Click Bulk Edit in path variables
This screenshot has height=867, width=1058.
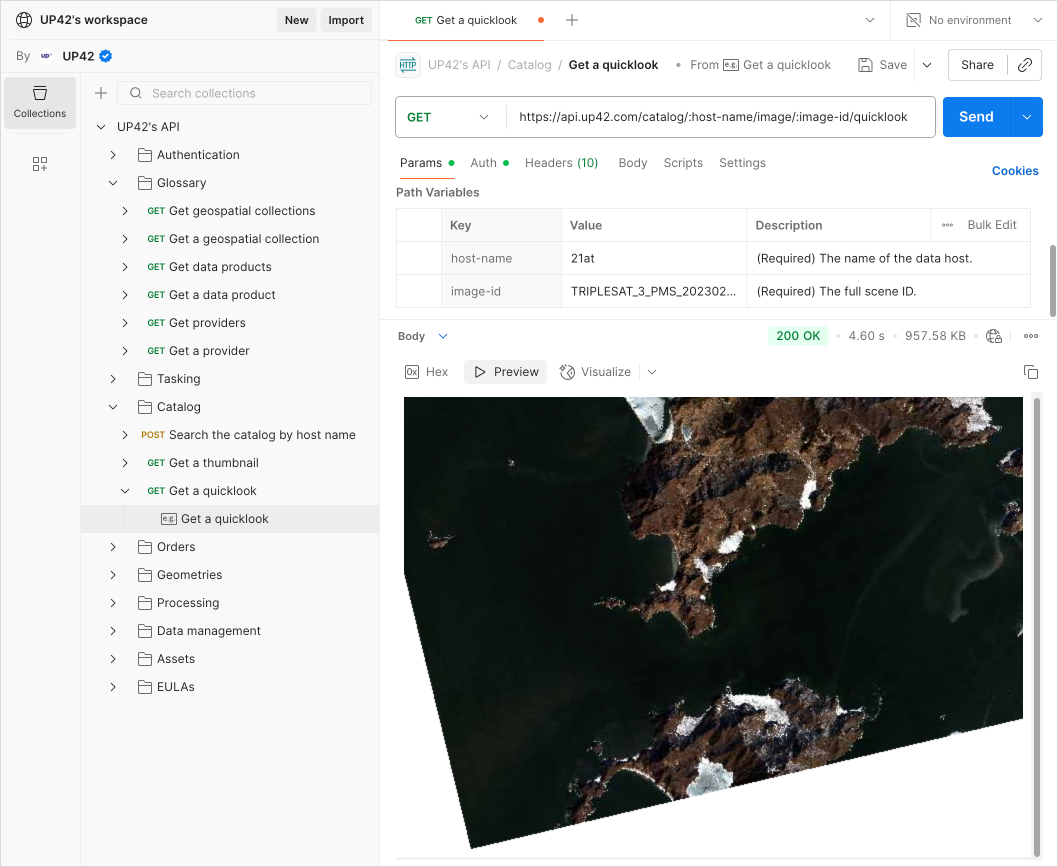(x=992, y=225)
